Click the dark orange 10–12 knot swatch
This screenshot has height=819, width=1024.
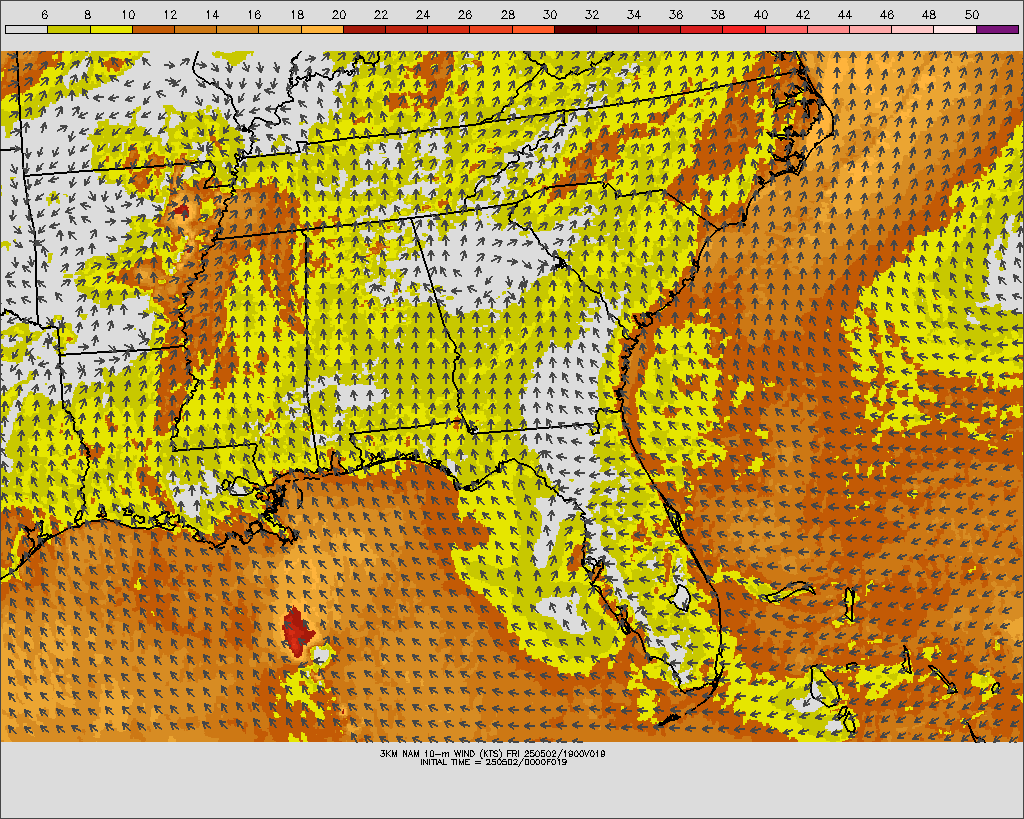(153, 29)
